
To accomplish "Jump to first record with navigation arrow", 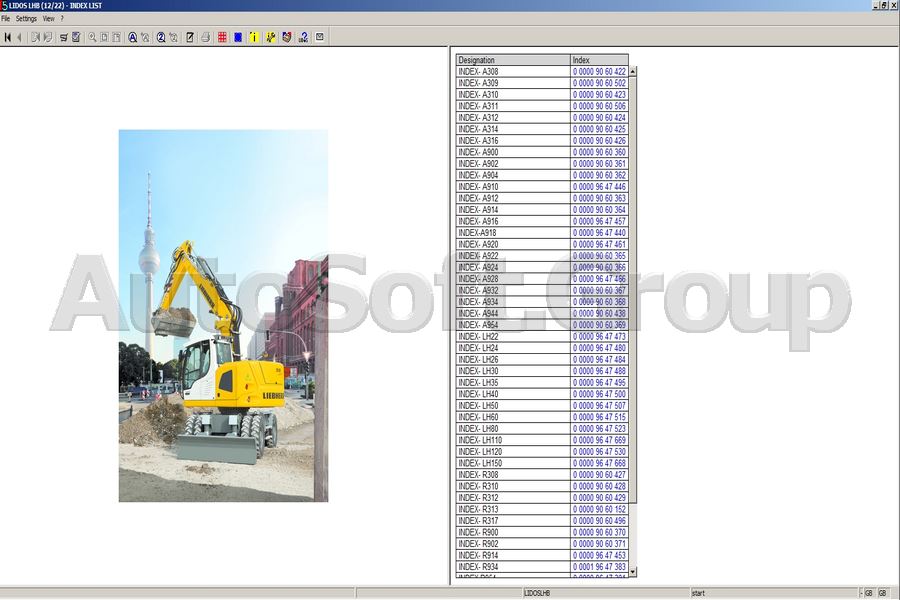I will click(8, 37).
